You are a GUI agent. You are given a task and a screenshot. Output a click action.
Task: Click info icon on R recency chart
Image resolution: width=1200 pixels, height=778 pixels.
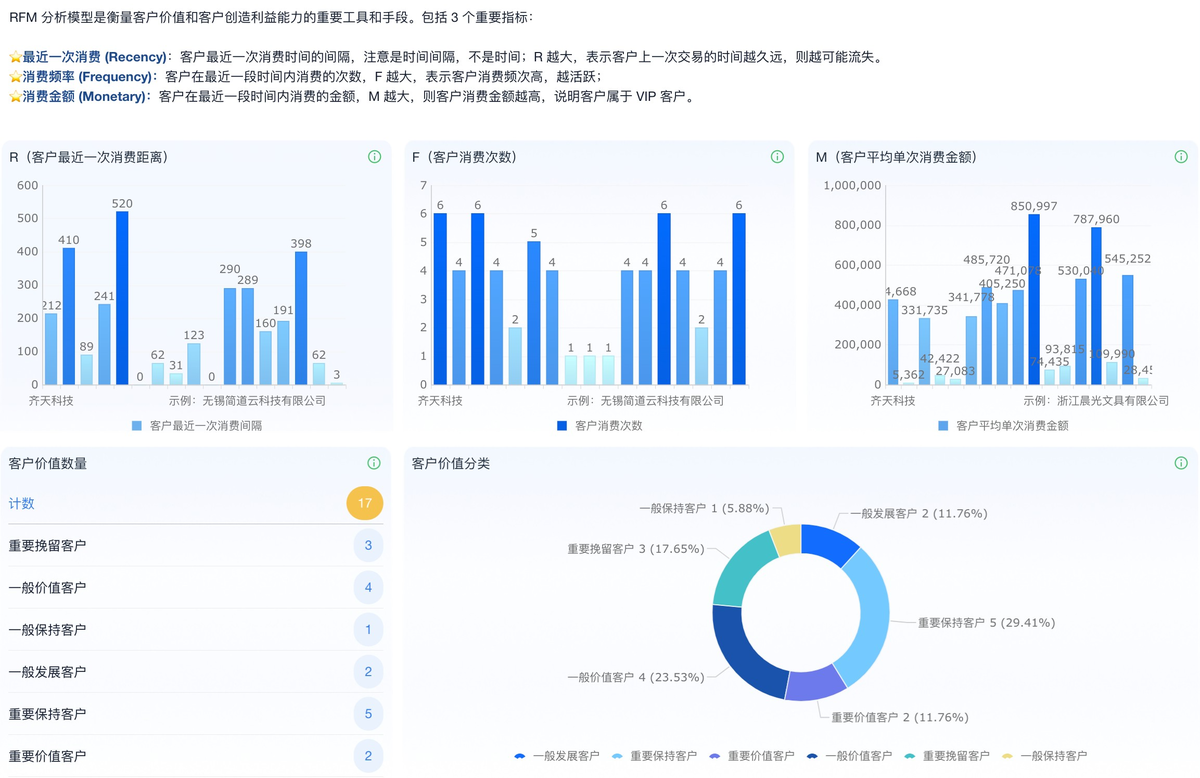tap(374, 157)
